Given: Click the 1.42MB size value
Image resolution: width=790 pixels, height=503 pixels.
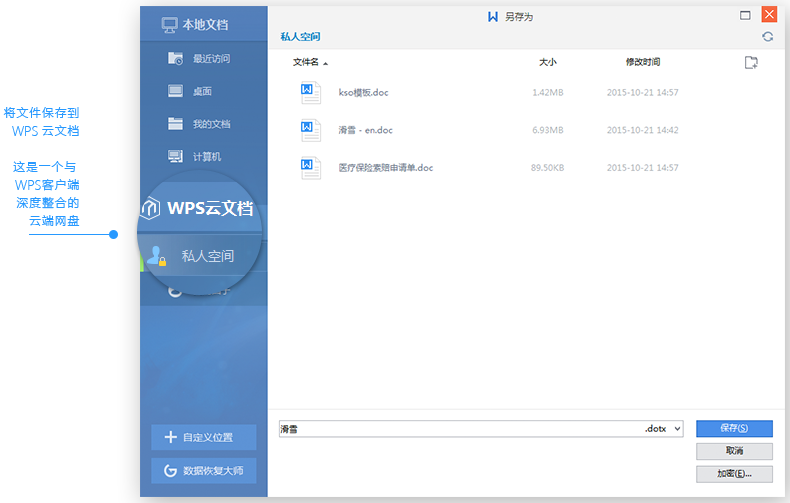Looking at the screenshot, I should [548, 93].
